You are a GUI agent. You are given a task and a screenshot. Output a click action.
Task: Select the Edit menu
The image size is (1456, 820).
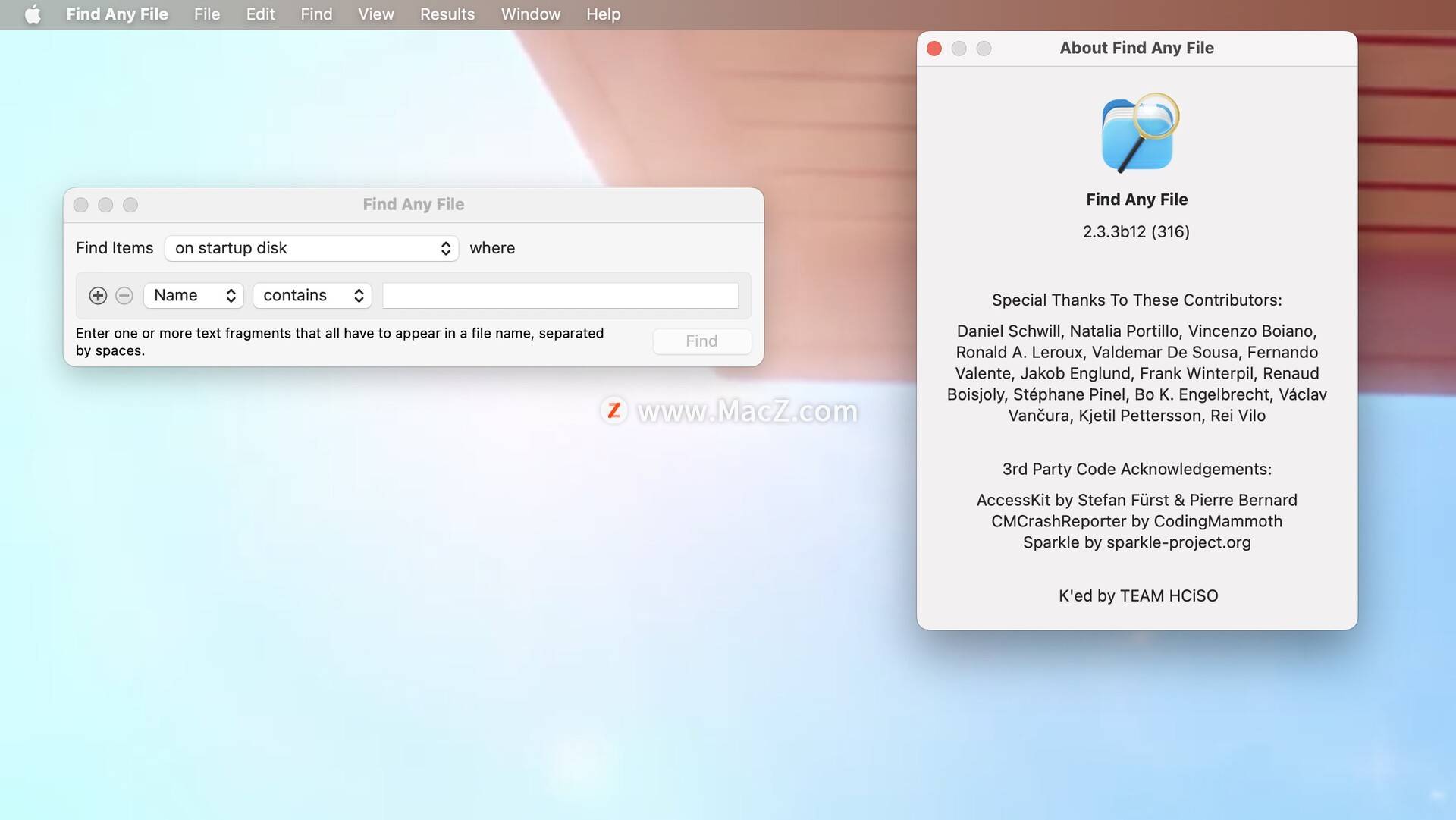[x=260, y=14]
